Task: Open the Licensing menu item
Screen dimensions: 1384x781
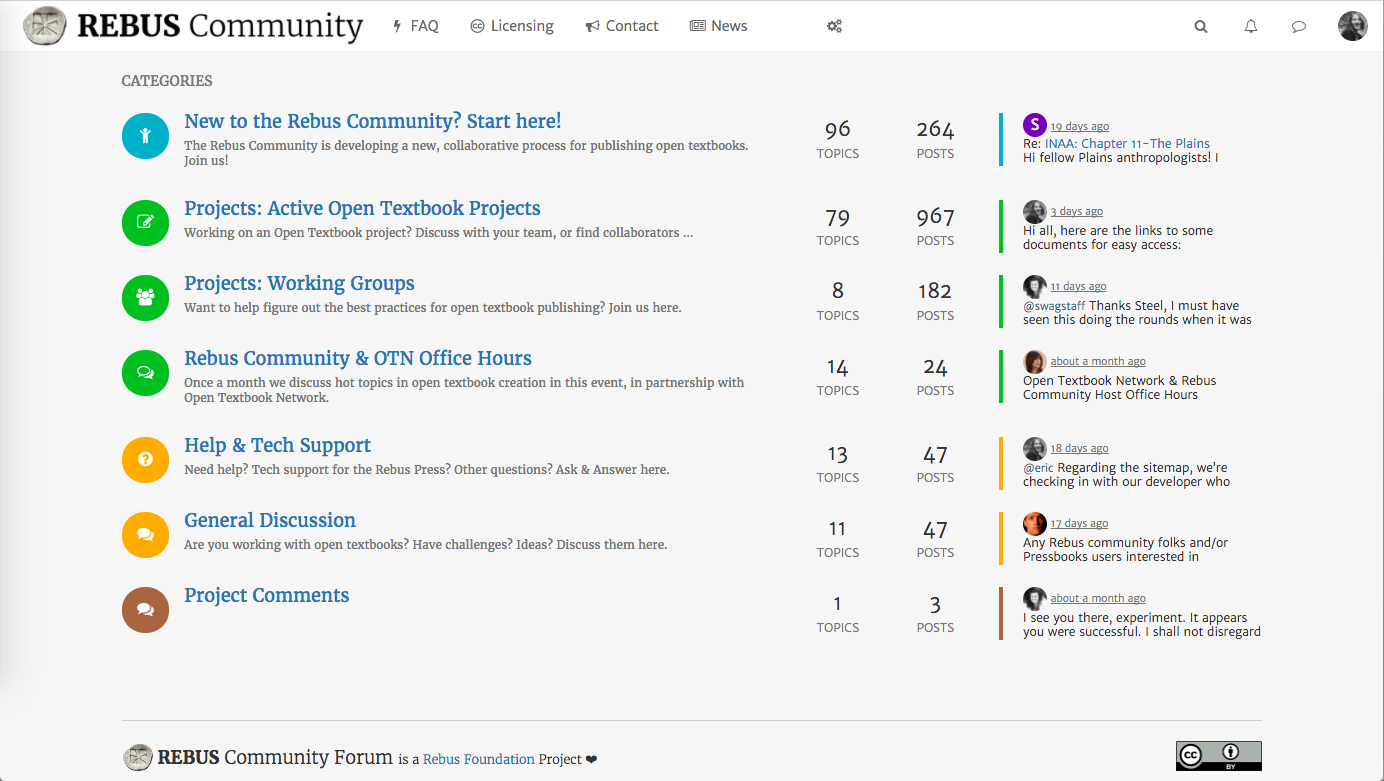Action: (x=512, y=26)
